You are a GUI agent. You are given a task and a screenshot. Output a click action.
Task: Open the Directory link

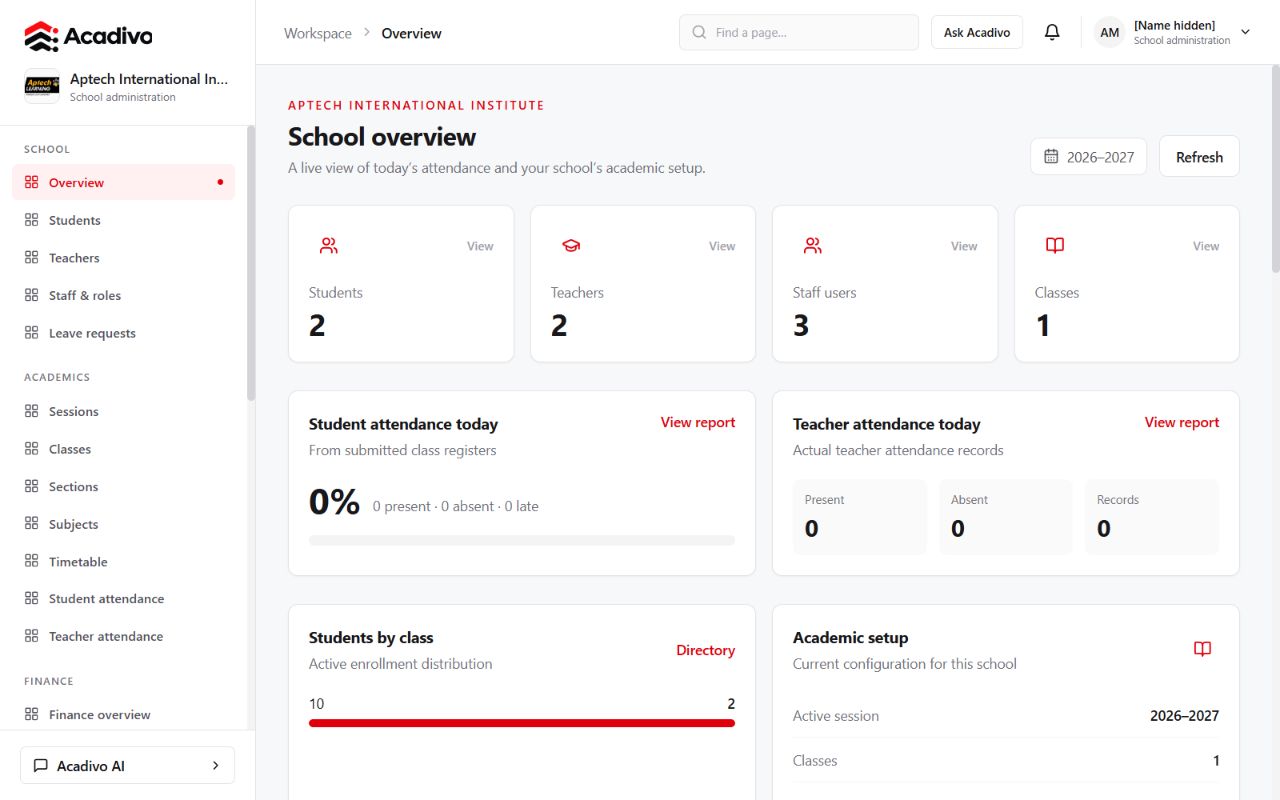click(x=705, y=650)
